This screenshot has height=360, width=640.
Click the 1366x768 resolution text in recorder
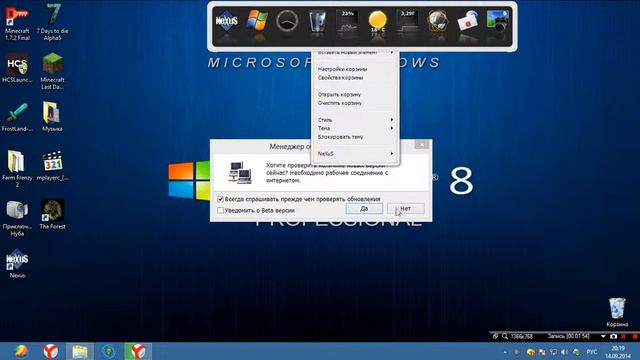tap(522, 336)
